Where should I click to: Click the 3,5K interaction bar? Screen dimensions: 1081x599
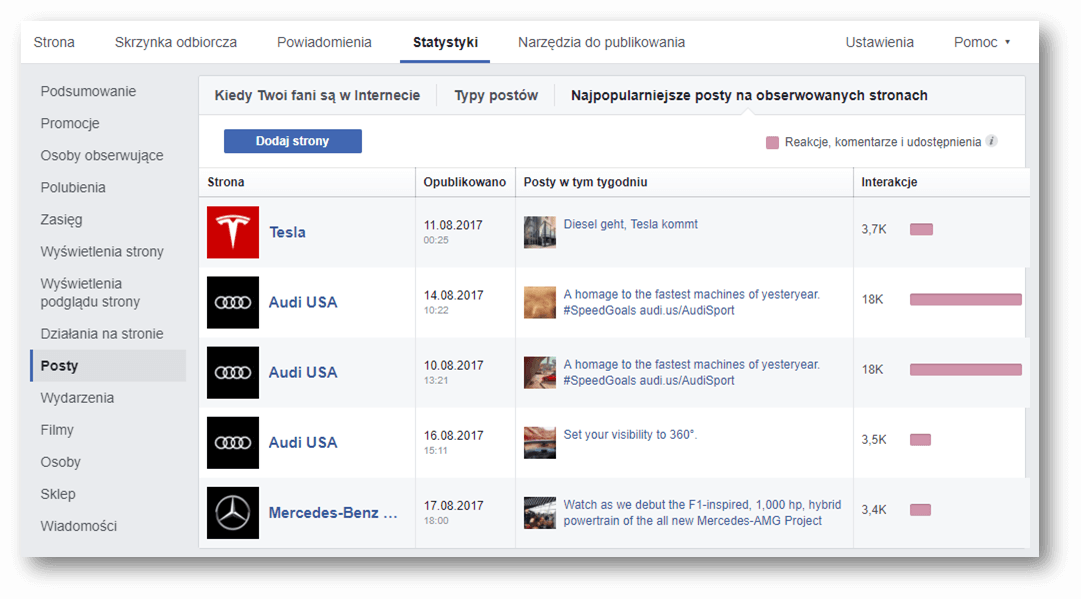point(920,440)
